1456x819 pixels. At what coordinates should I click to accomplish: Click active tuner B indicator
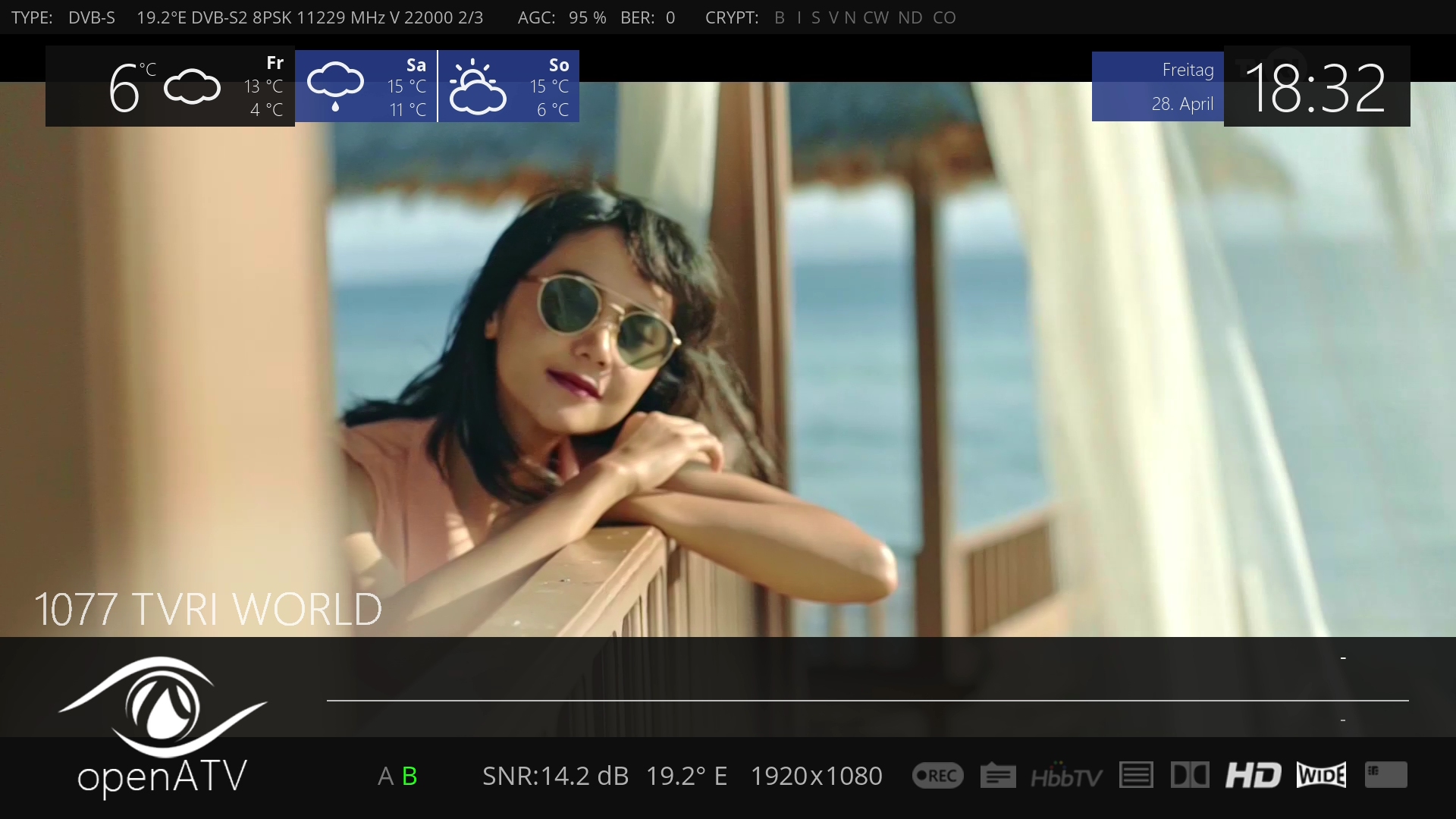409,777
